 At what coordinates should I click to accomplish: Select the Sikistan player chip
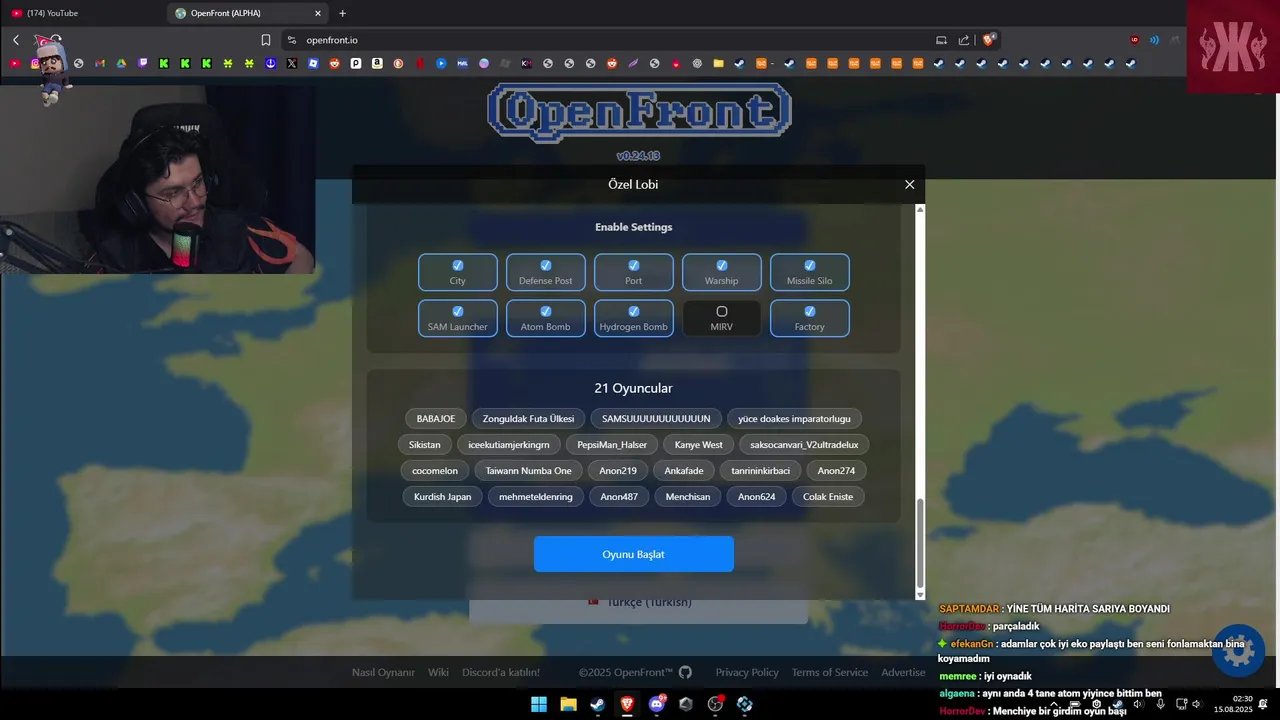pos(425,444)
